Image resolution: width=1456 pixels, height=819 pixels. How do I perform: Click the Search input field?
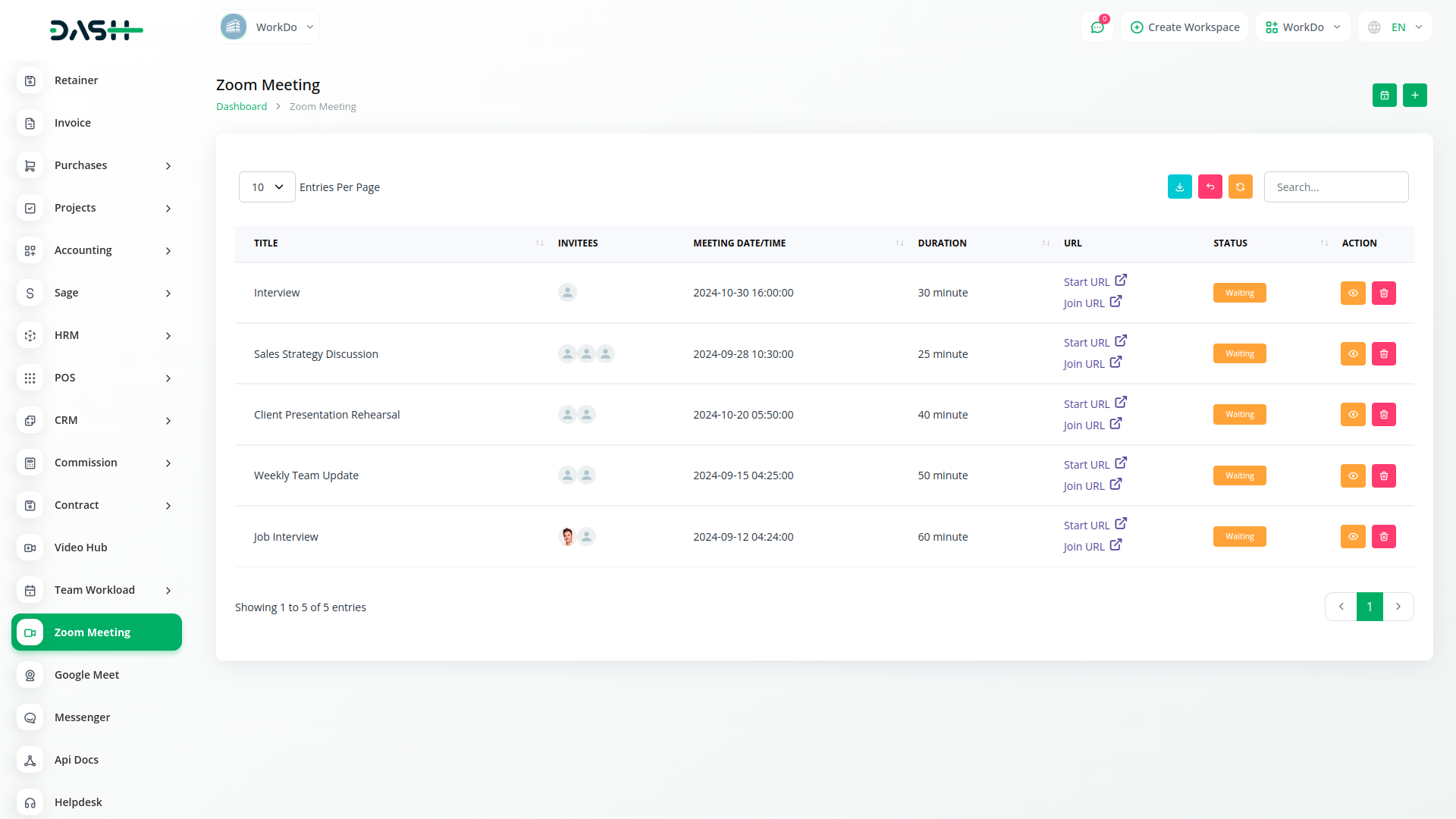pyautogui.click(x=1335, y=187)
